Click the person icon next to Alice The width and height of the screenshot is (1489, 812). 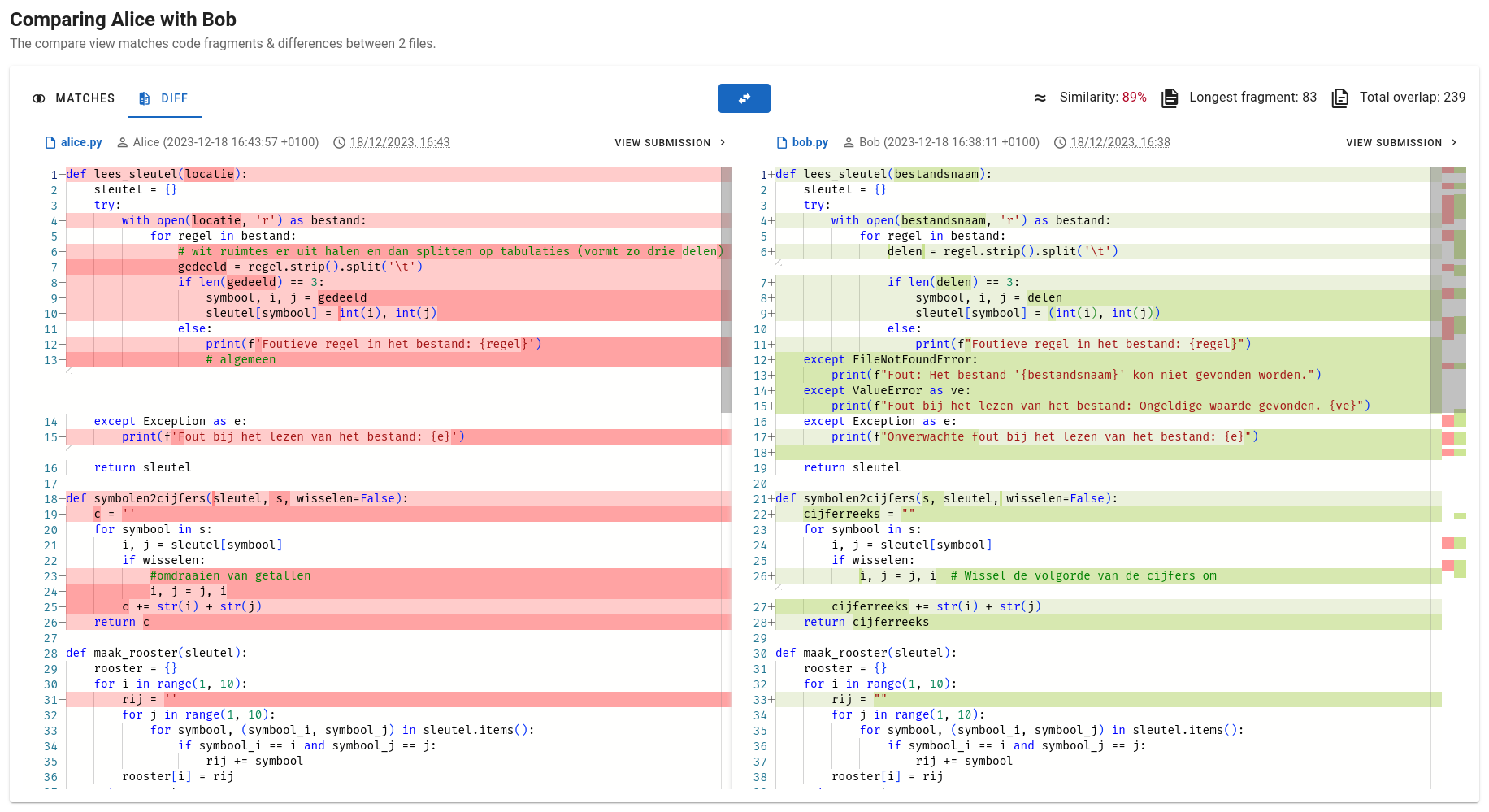coord(123,143)
